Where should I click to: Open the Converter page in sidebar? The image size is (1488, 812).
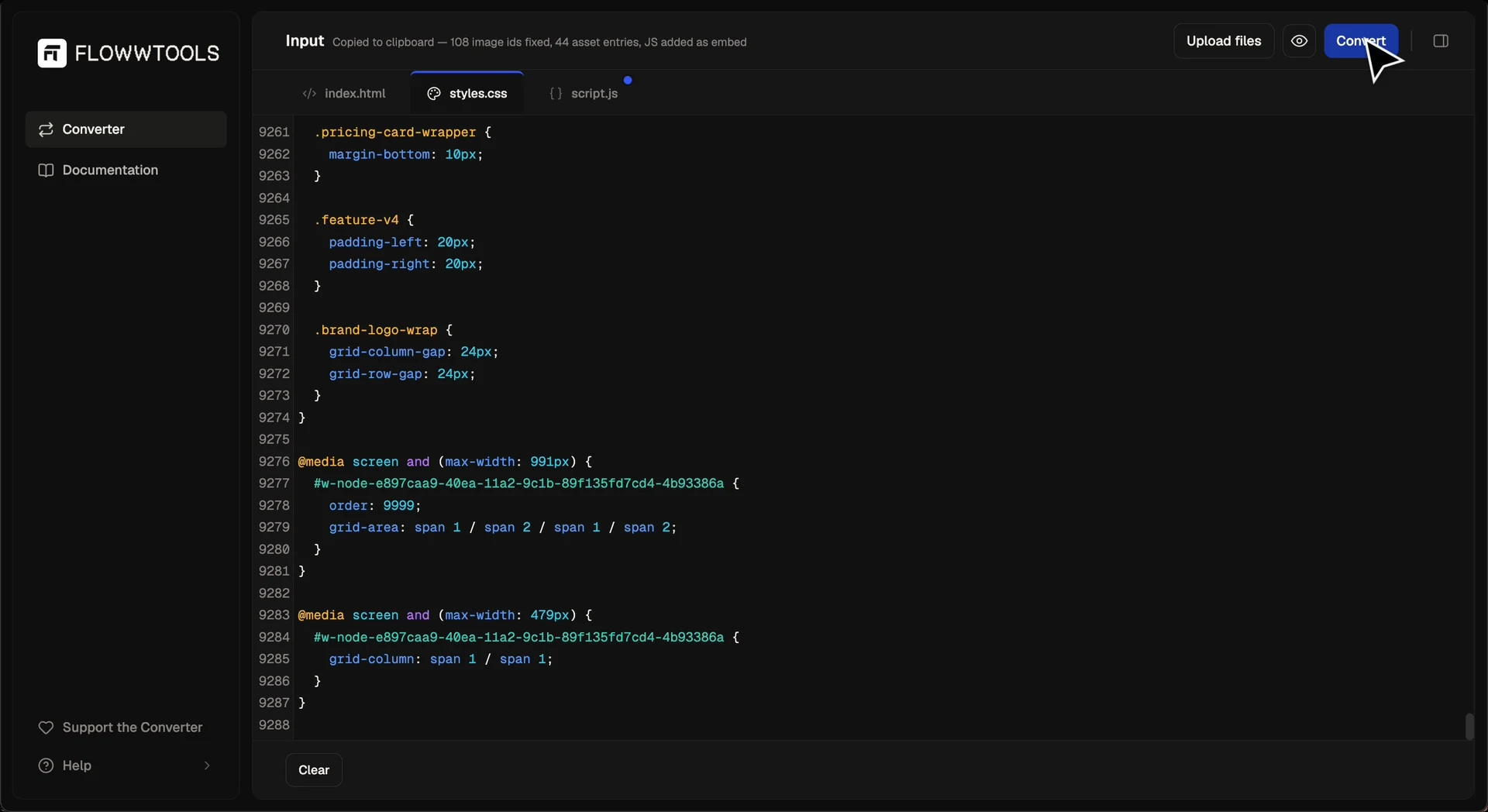[126, 129]
